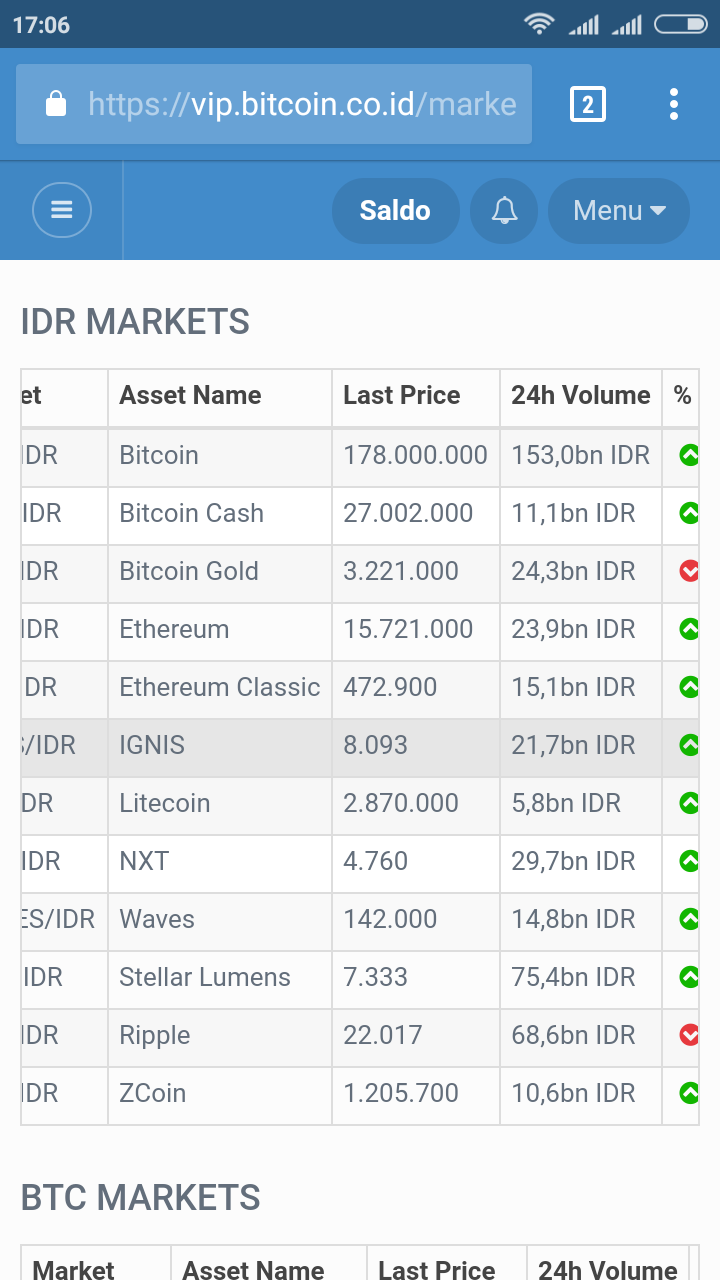
Task: Click the green up arrow in ZCoin row
Action: [689, 1094]
